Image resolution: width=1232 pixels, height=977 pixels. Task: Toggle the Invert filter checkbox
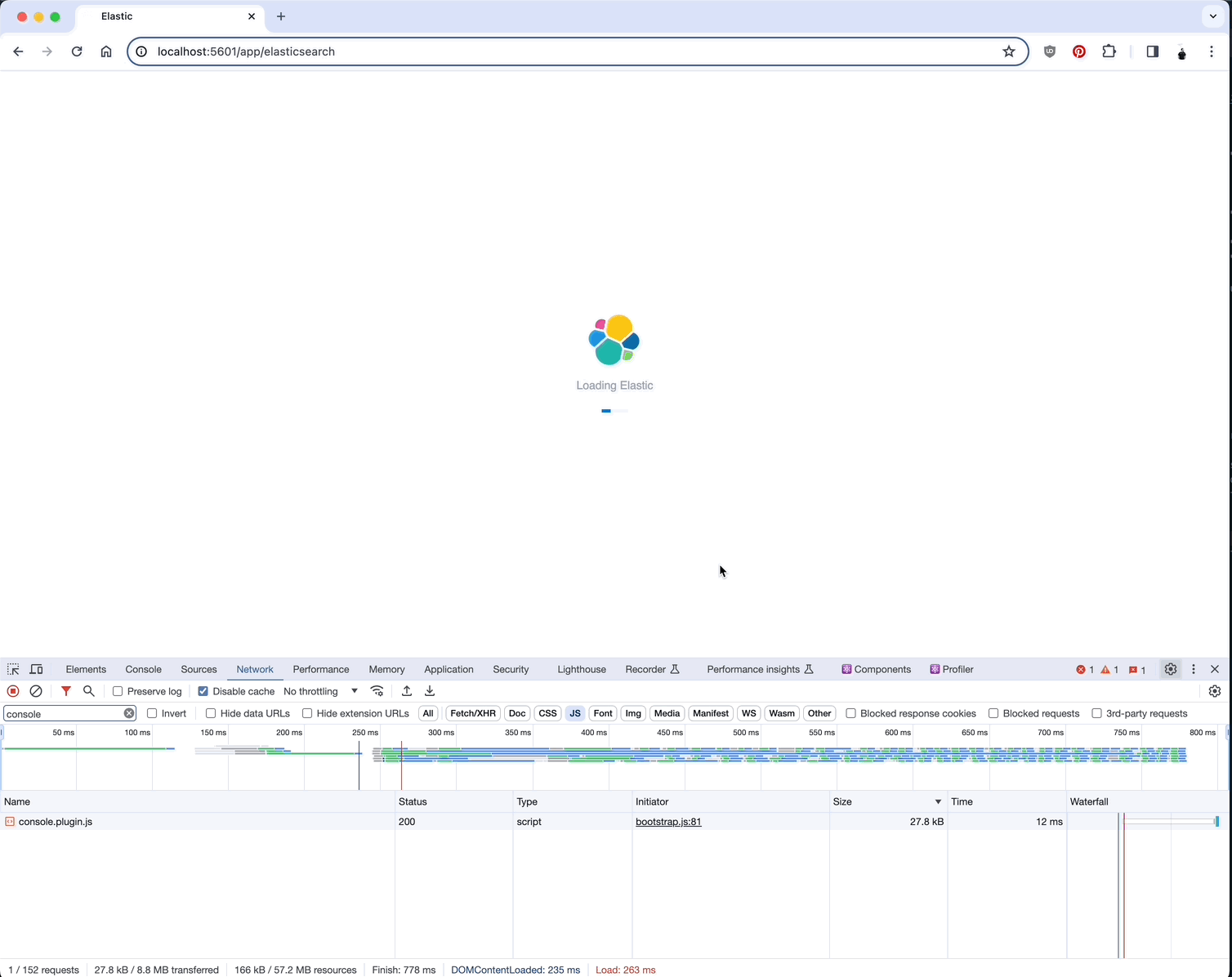[152, 713]
